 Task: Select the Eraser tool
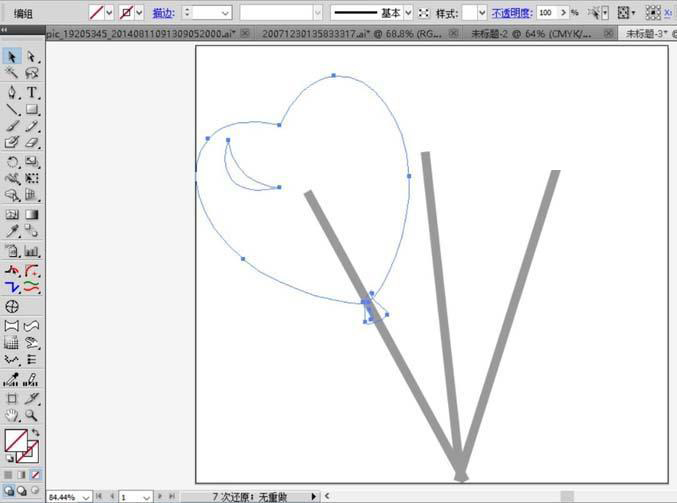(x=32, y=142)
